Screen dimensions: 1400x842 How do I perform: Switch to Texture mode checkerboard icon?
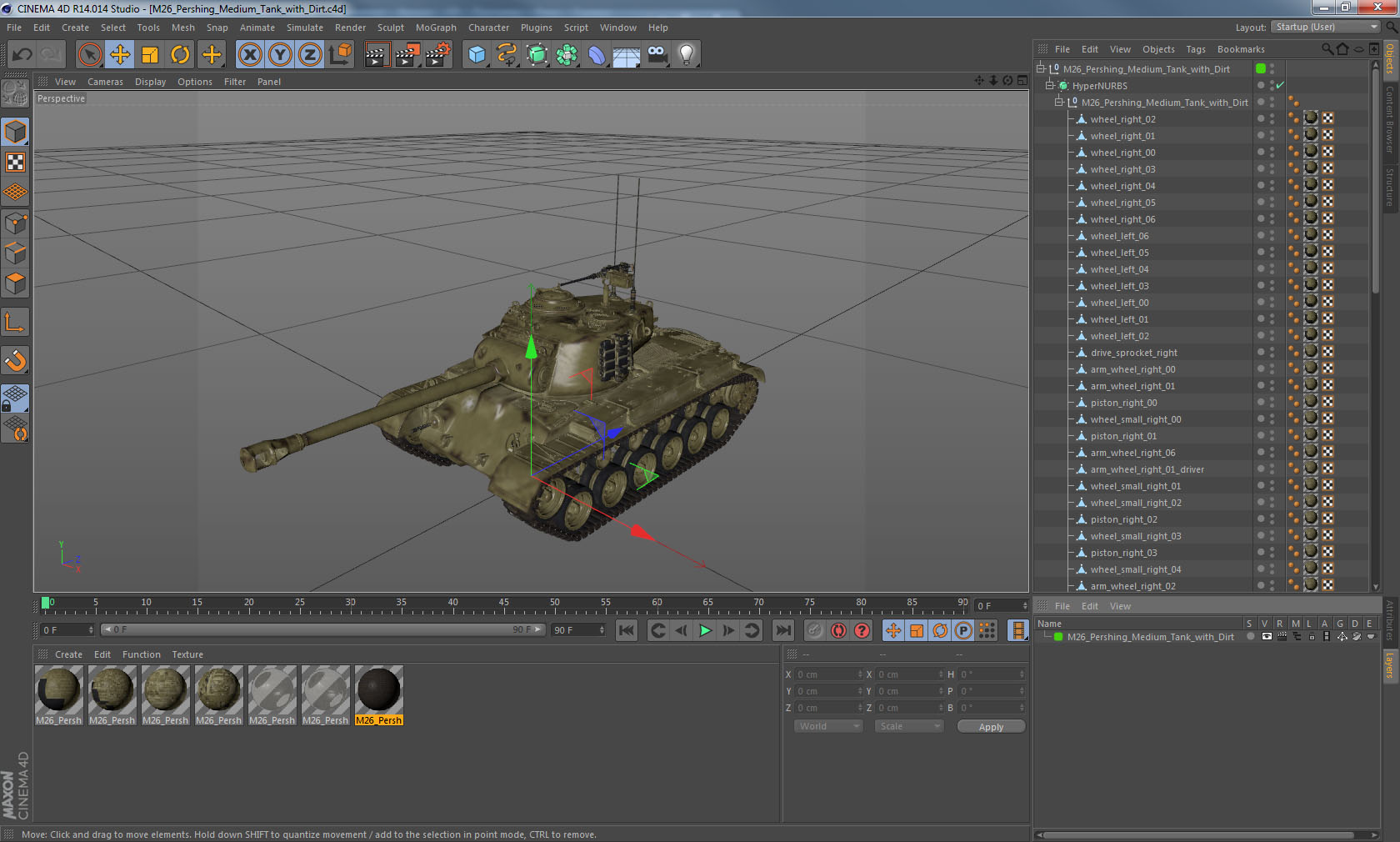(x=15, y=162)
